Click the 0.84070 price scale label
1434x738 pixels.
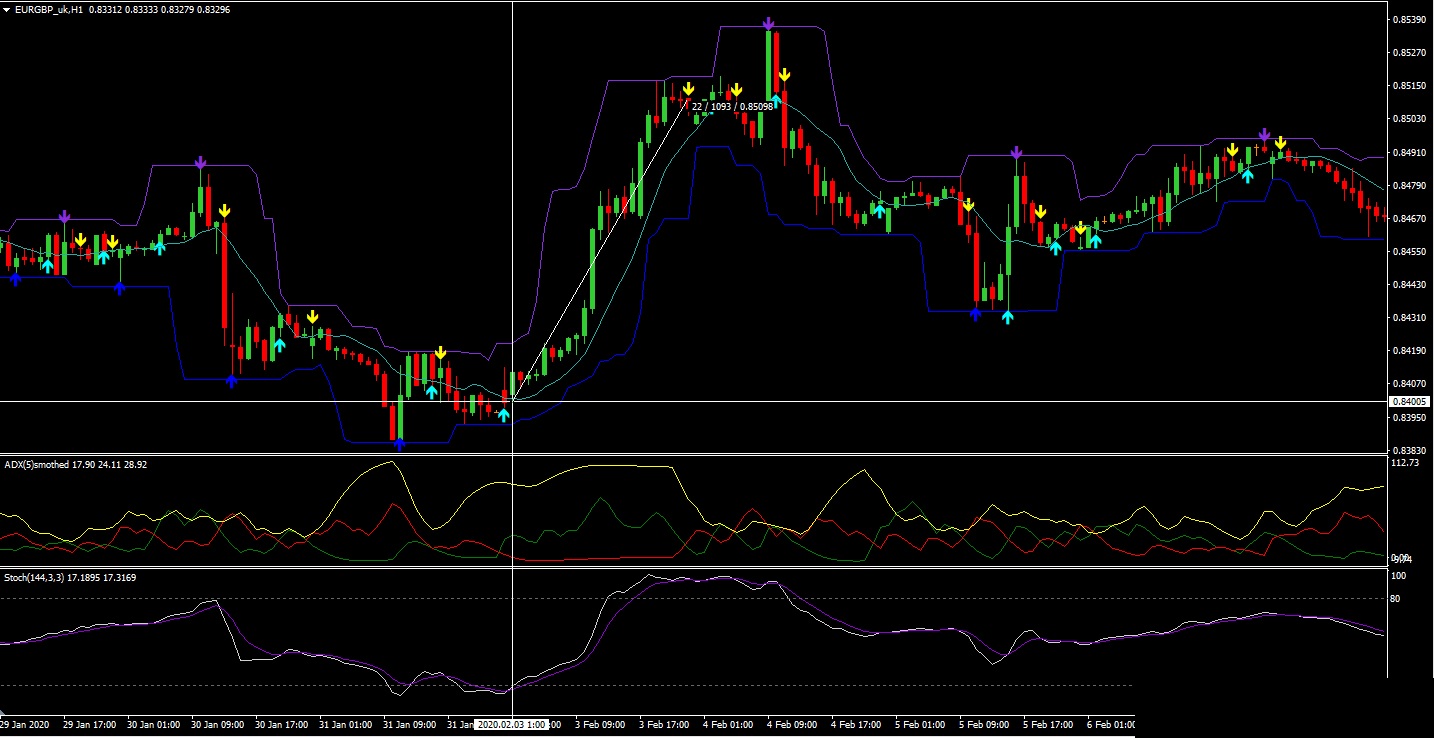point(1410,383)
